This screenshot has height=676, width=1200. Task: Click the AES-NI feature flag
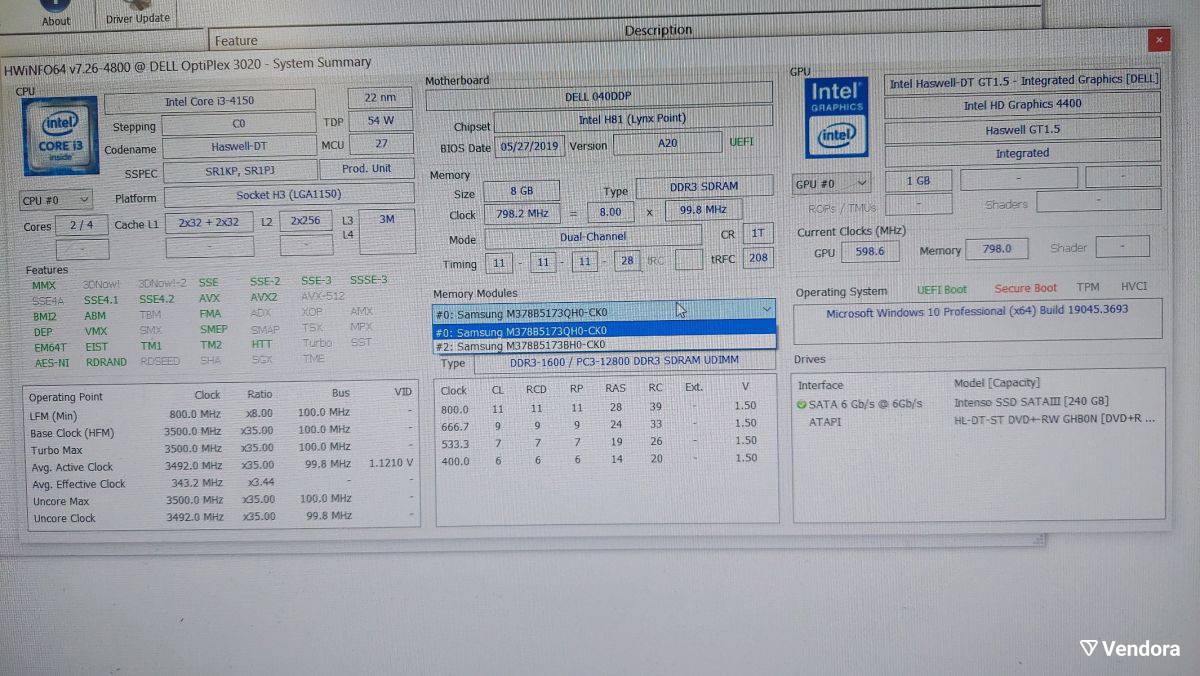tap(52, 362)
